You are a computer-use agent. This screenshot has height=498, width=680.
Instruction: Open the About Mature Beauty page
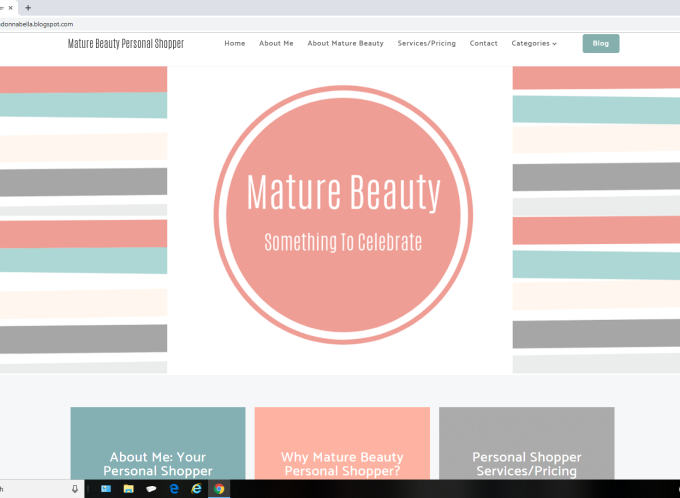pyautogui.click(x=345, y=43)
